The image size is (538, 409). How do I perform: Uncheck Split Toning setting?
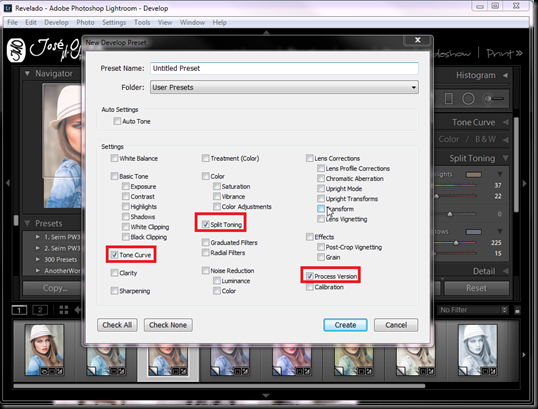point(206,224)
